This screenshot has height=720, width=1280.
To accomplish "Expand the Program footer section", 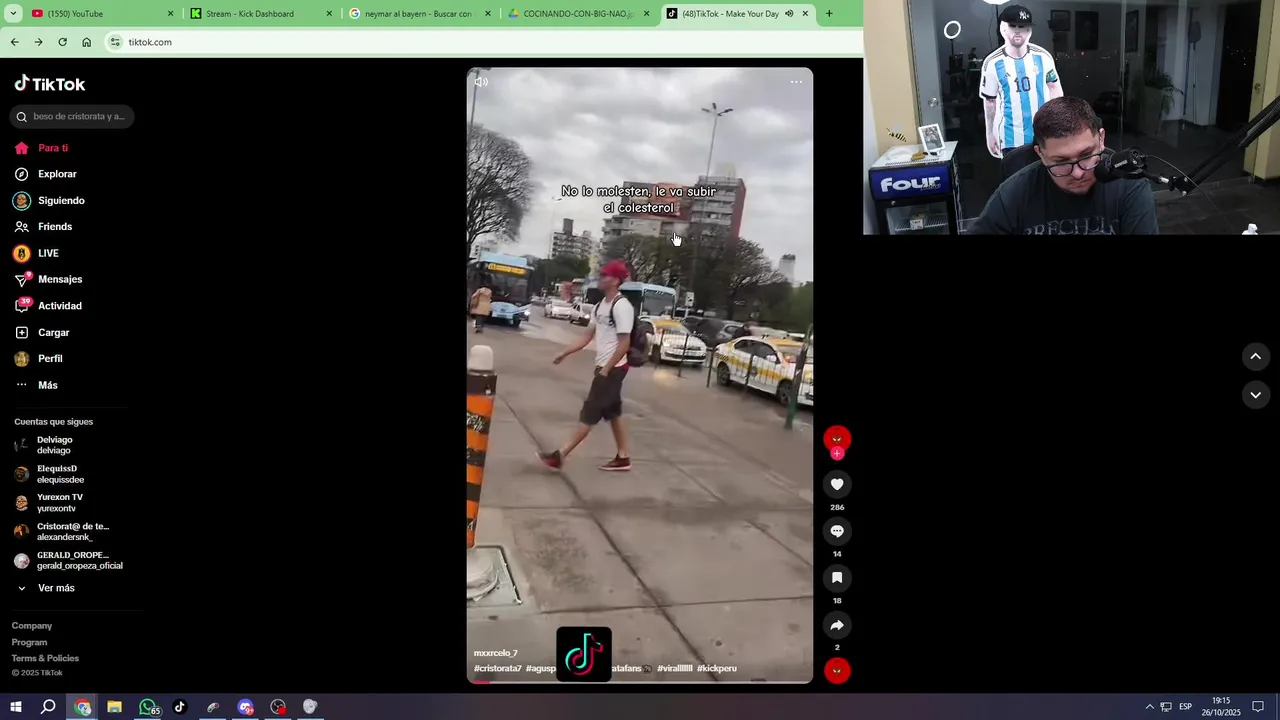I will (29, 642).
